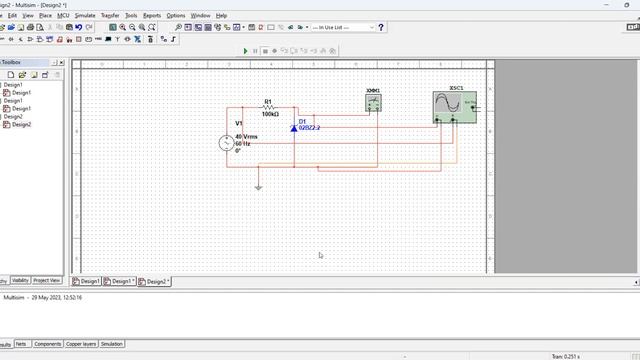Screen dimensions: 640x360
Task: Undo the last action
Action: pyautogui.click(x=79, y=27)
